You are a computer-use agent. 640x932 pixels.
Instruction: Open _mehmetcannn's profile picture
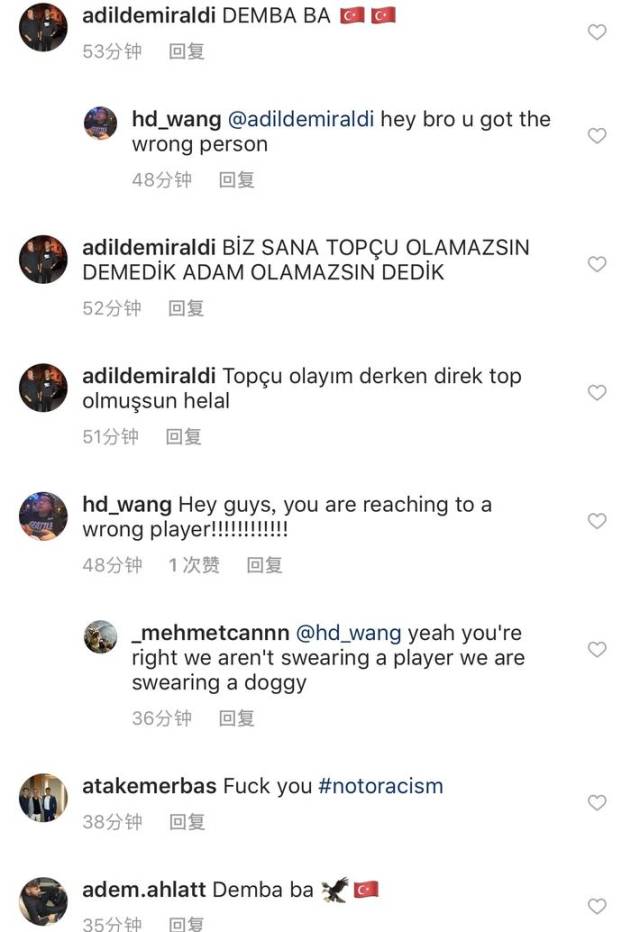click(100, 637)
